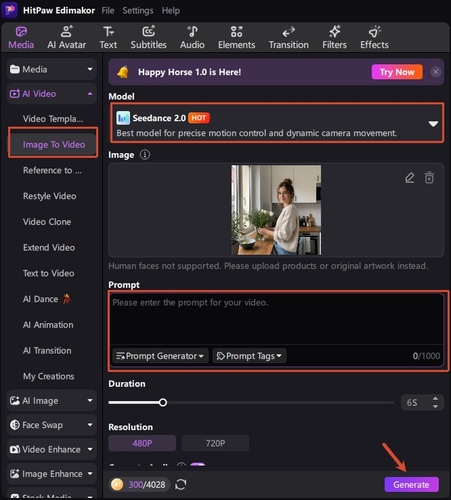This screenshot has width=451, height=500.
Task: Open the Subtitles tab
Action: [x=148, y=37]
